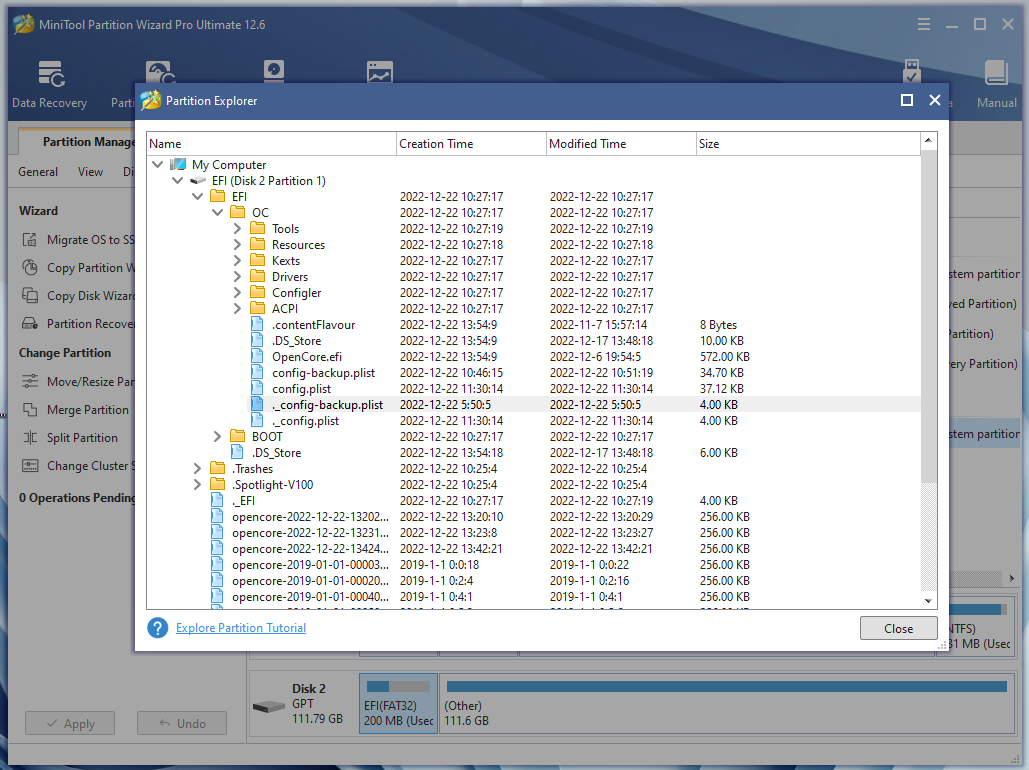
Task: Click scrollbar up arrow in file list
Action: pyautogui.click(x=928, y=140)
